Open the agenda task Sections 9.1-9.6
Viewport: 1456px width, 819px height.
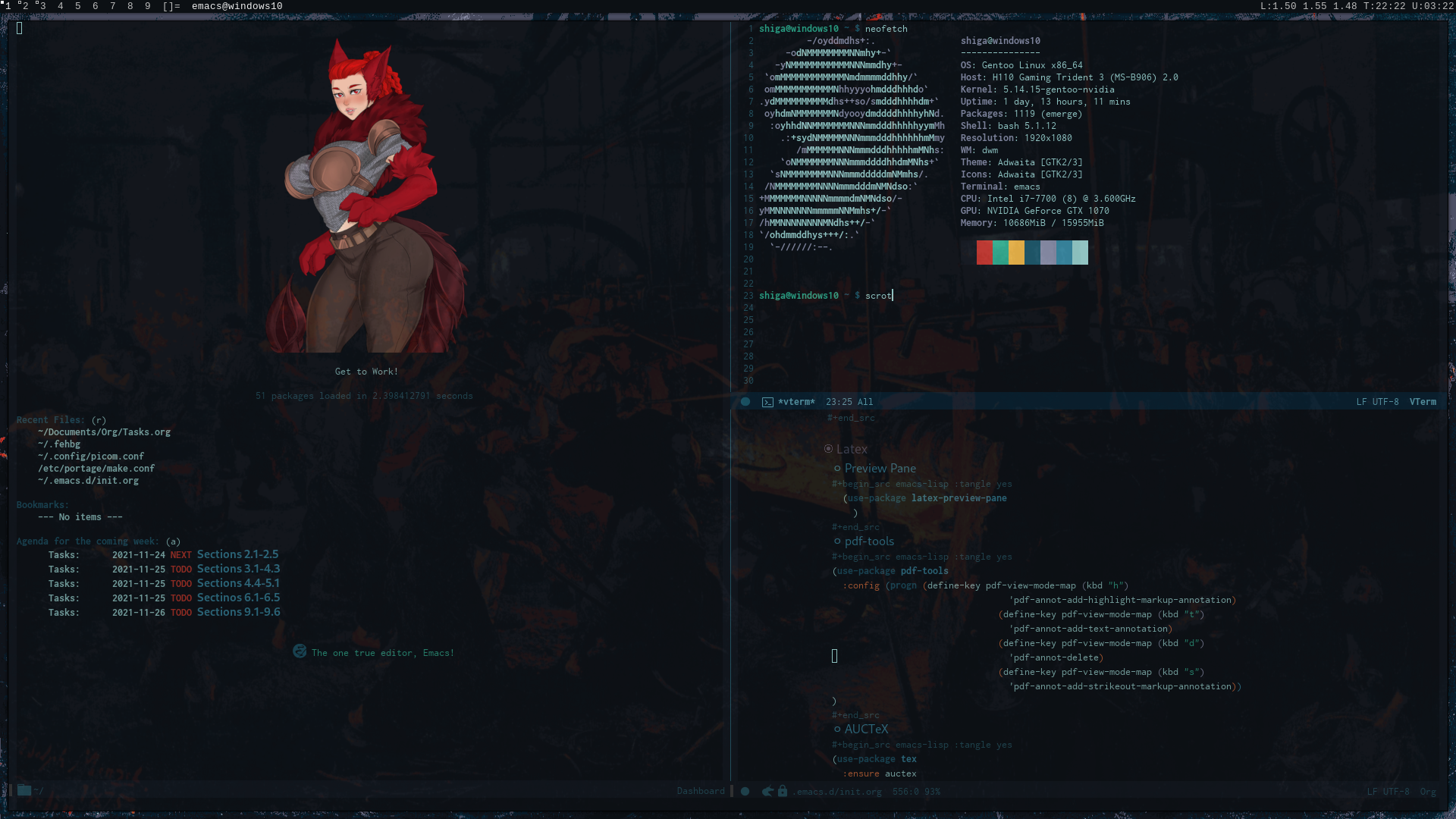point(238,612)
